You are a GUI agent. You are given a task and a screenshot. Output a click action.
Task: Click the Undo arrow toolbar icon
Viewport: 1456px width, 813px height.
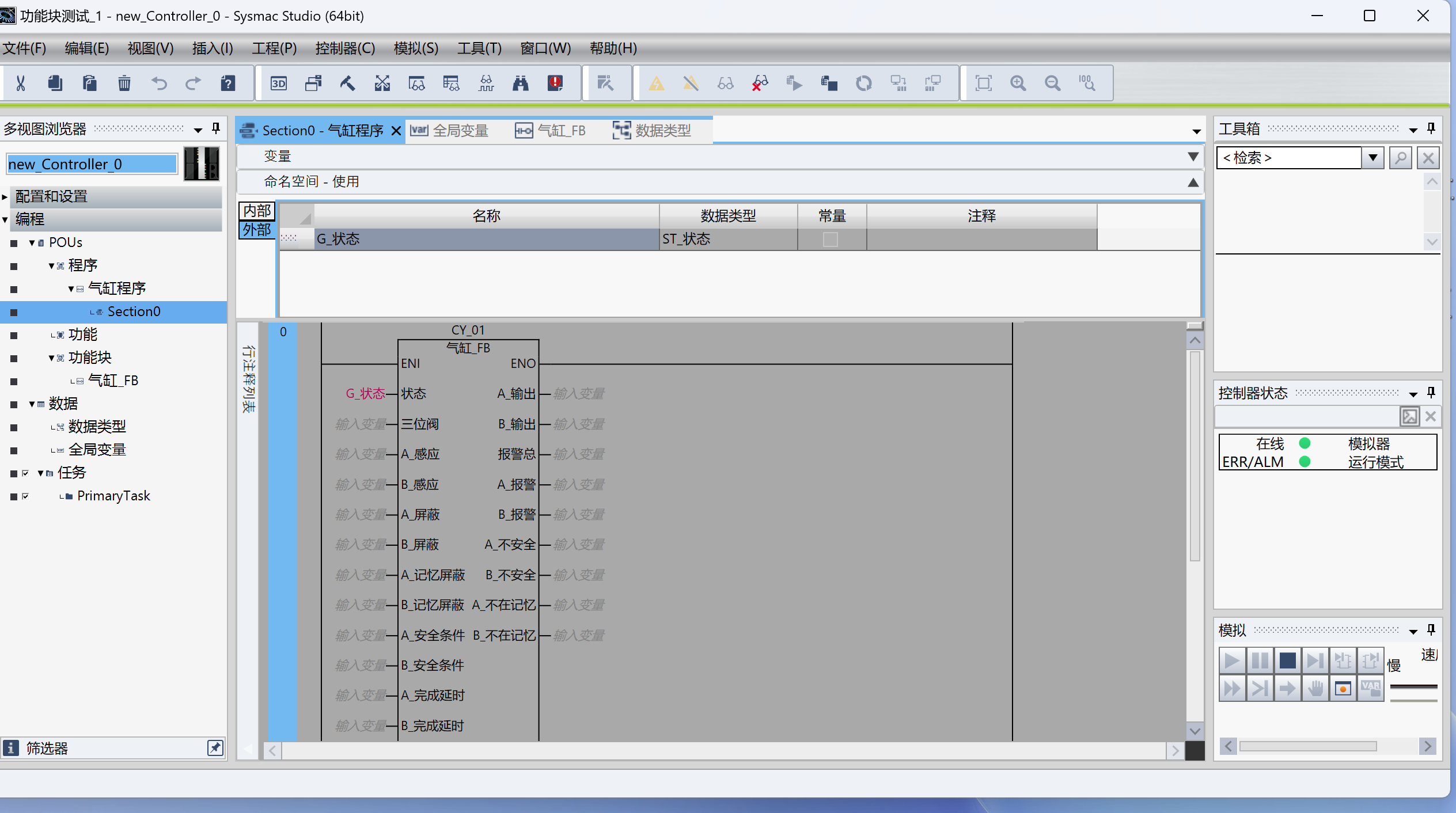[x=159, y=83]
